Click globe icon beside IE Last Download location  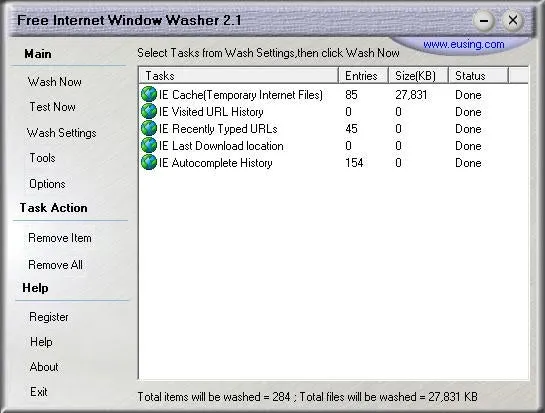click(x=149, y=145)
